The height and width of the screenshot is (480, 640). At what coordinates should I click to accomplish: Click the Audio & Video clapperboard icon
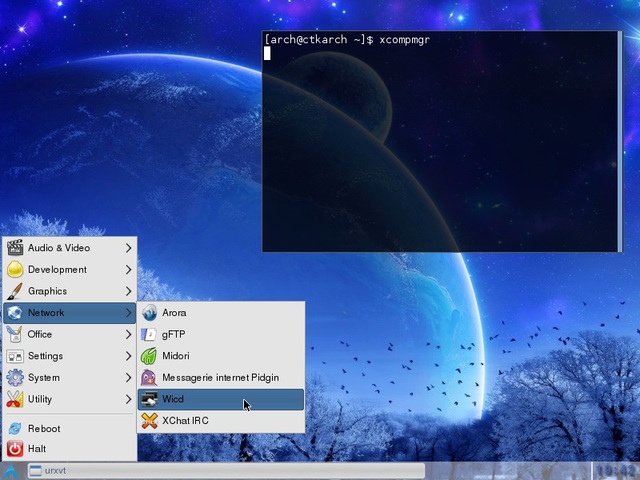[x=15, y=248]
